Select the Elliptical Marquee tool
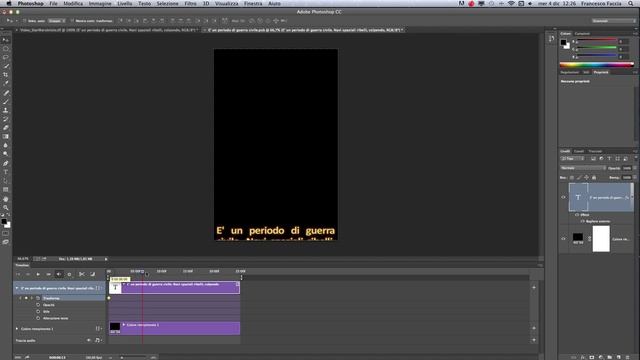The image size is (640, 360). 6,49
